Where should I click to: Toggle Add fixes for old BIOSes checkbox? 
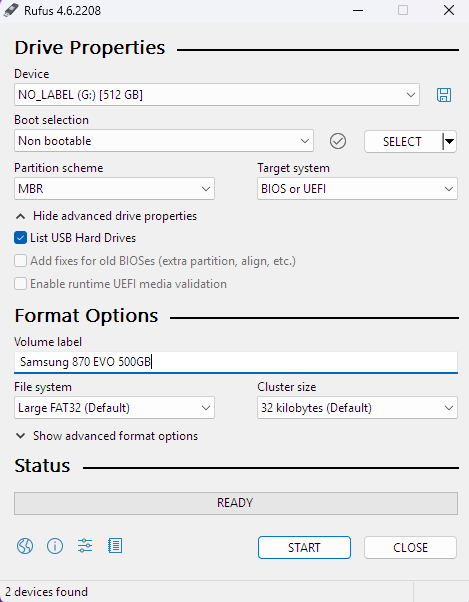pos(20,261)
